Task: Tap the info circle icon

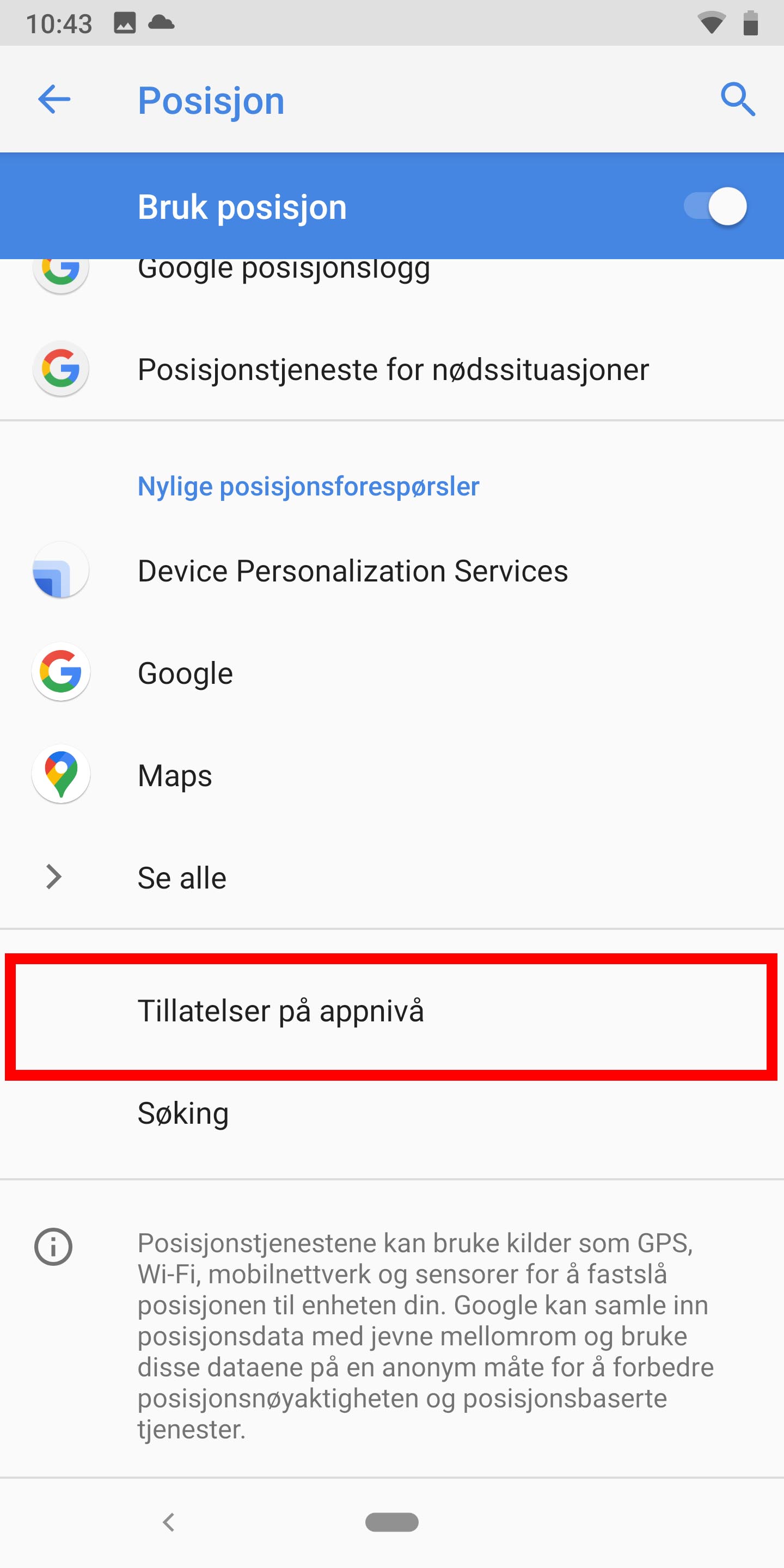Action: click(x=53, y=1247)
